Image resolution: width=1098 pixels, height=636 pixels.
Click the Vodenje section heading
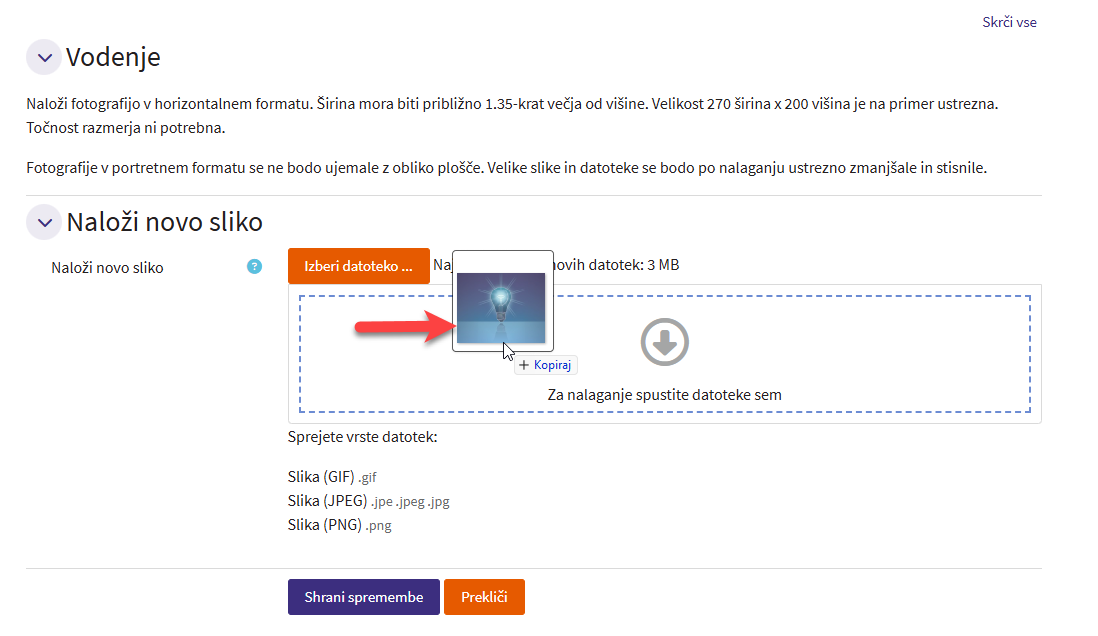point(113,58)
